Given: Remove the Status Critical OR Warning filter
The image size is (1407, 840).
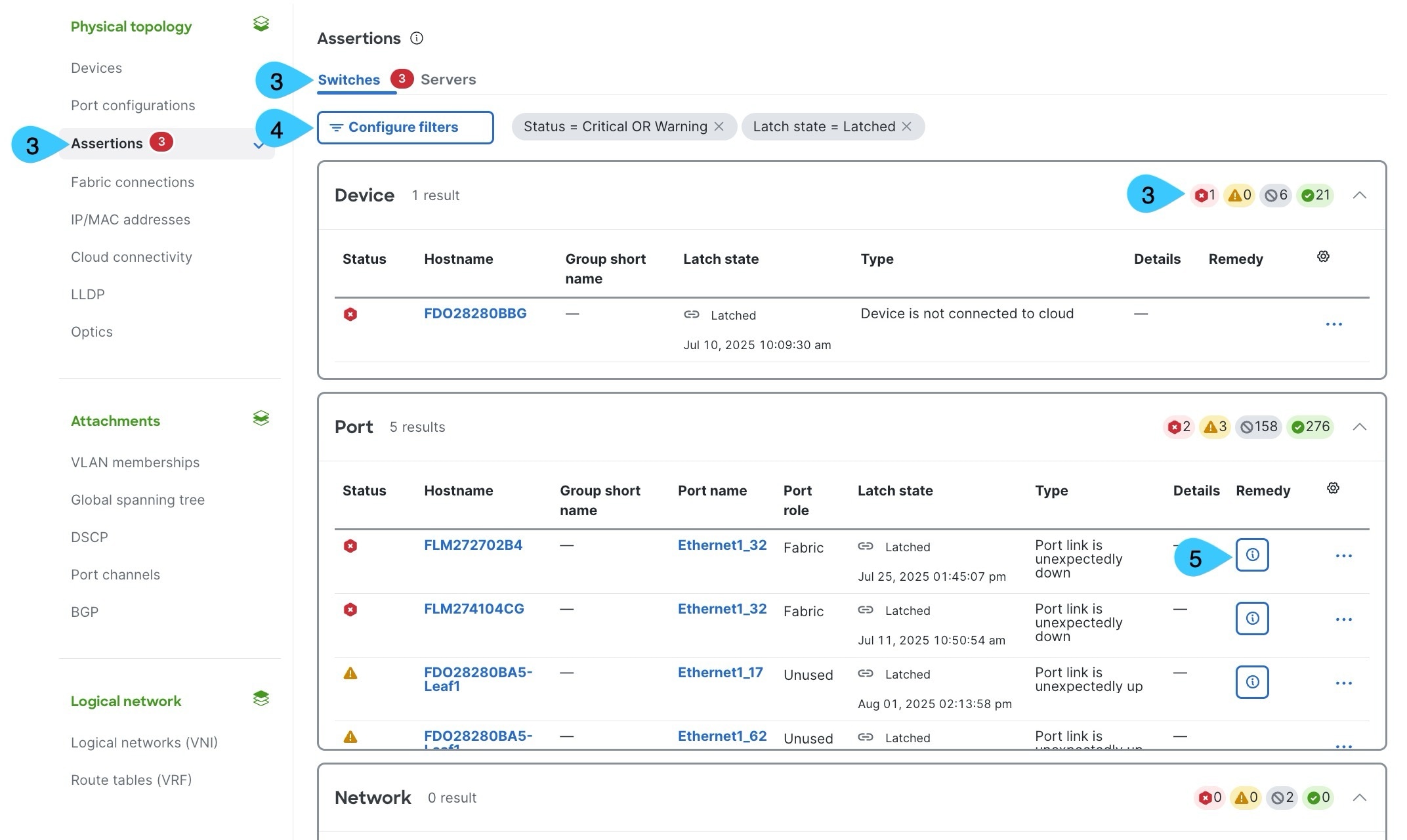Looking at the screenshot, I should [719, 127].
